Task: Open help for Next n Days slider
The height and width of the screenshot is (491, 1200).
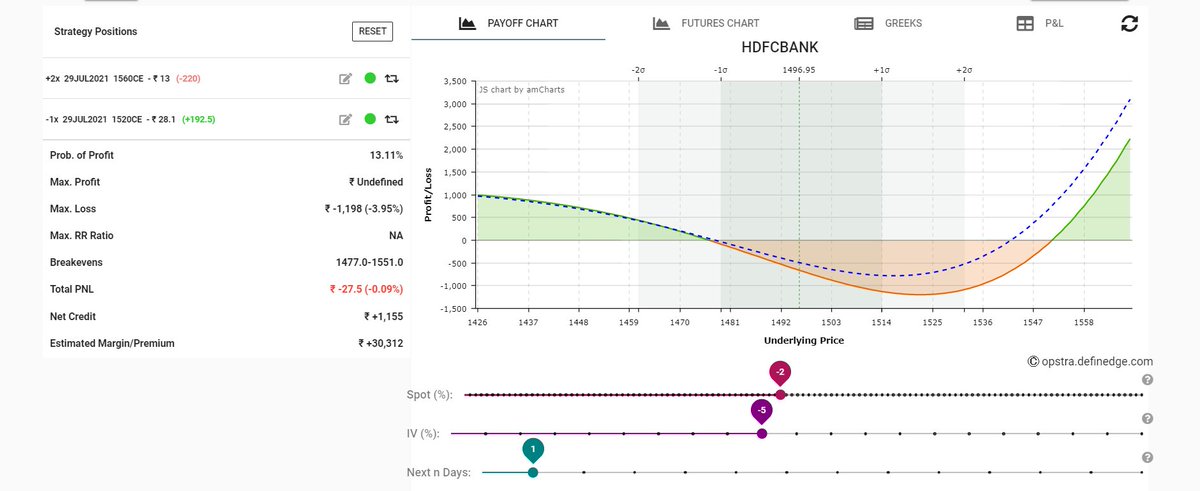Action: click(x=1148, y=458)
